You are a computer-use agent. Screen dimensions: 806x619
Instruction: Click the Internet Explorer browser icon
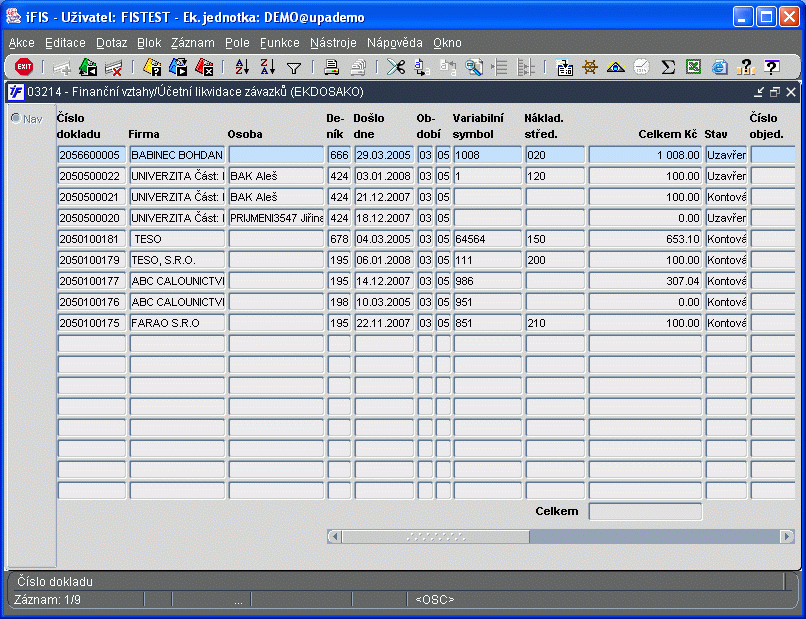tap(720, 67)
